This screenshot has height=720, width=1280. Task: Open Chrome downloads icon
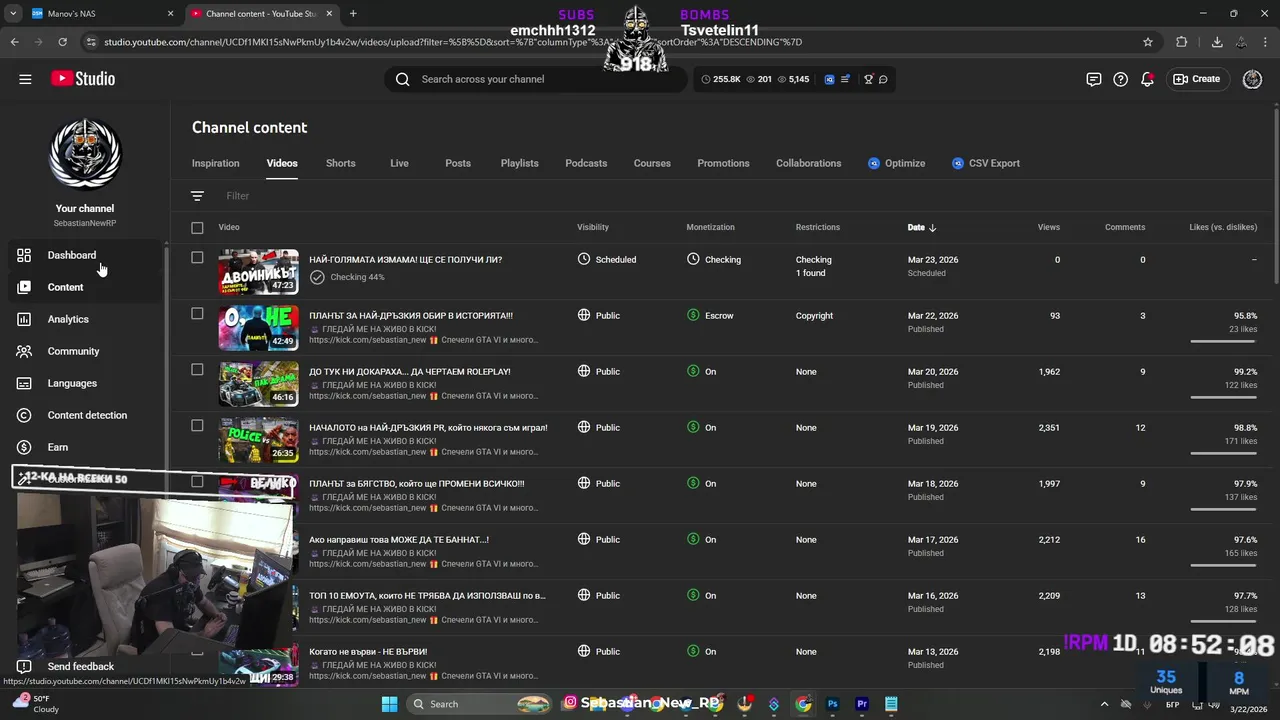(1217, 42)
